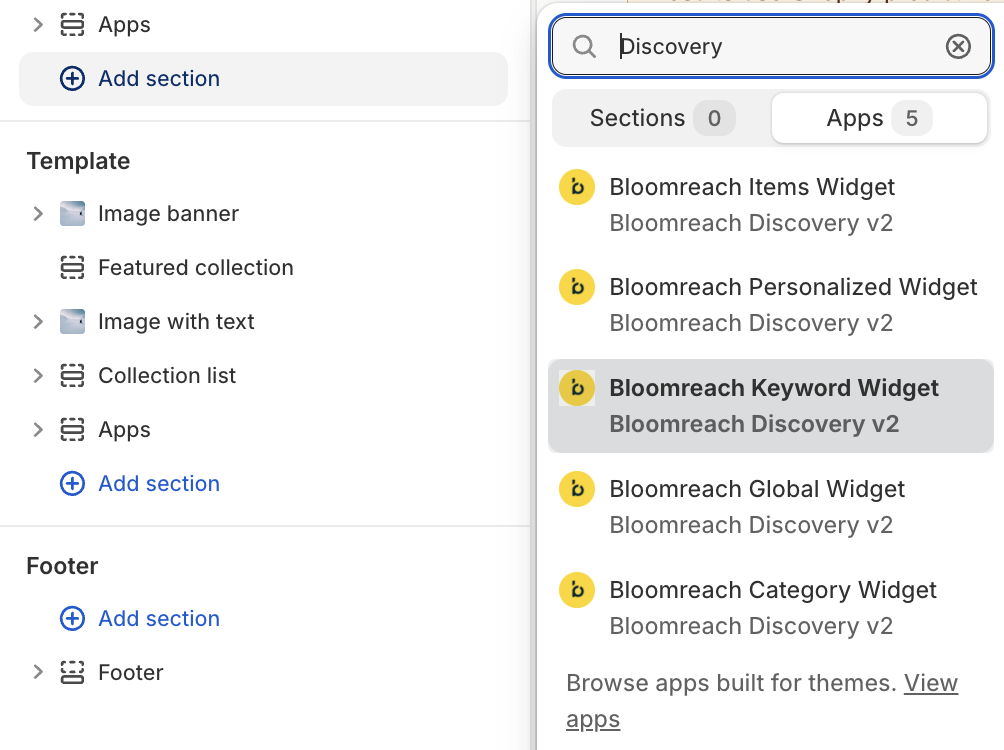Select the Collection list row
This screenshot has height=750, width=1004.
tap(263, 375)
